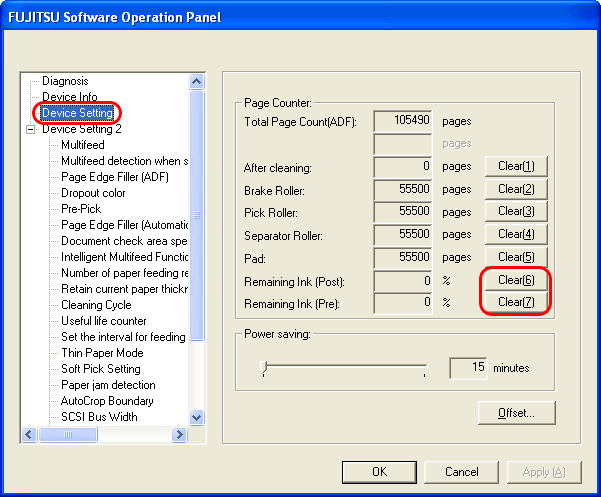Open AutoCrop Boundary setting

[107, 401]
